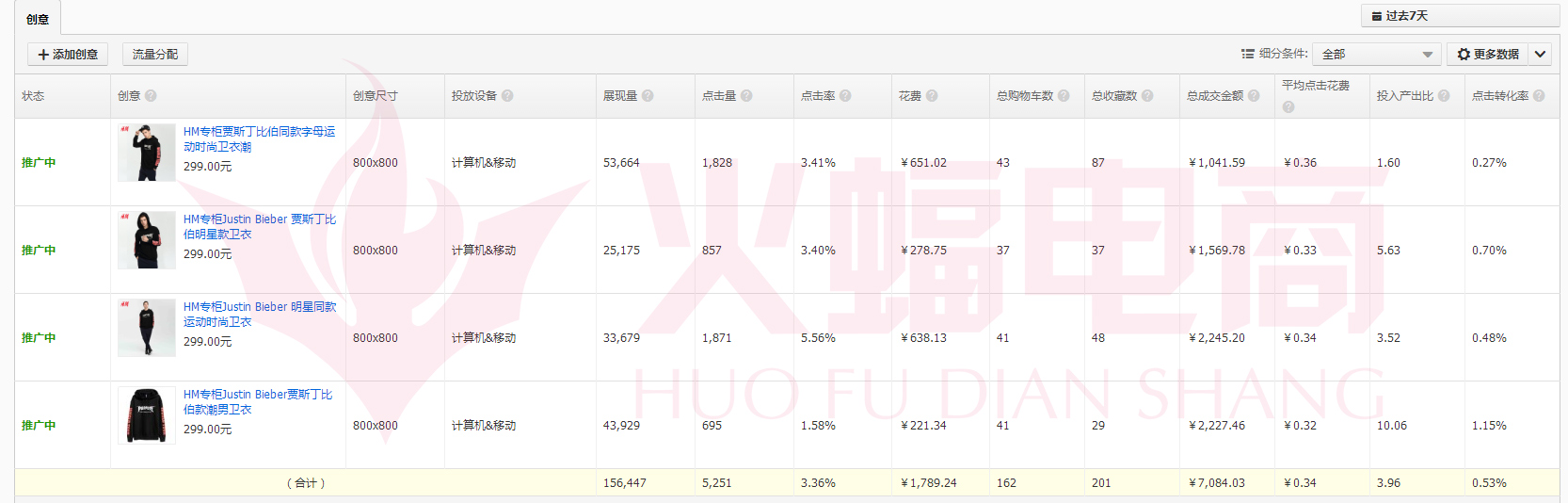Click help icon next to 点击转化率 header
Screen dimensions: 1568x503
(1539, 96)
